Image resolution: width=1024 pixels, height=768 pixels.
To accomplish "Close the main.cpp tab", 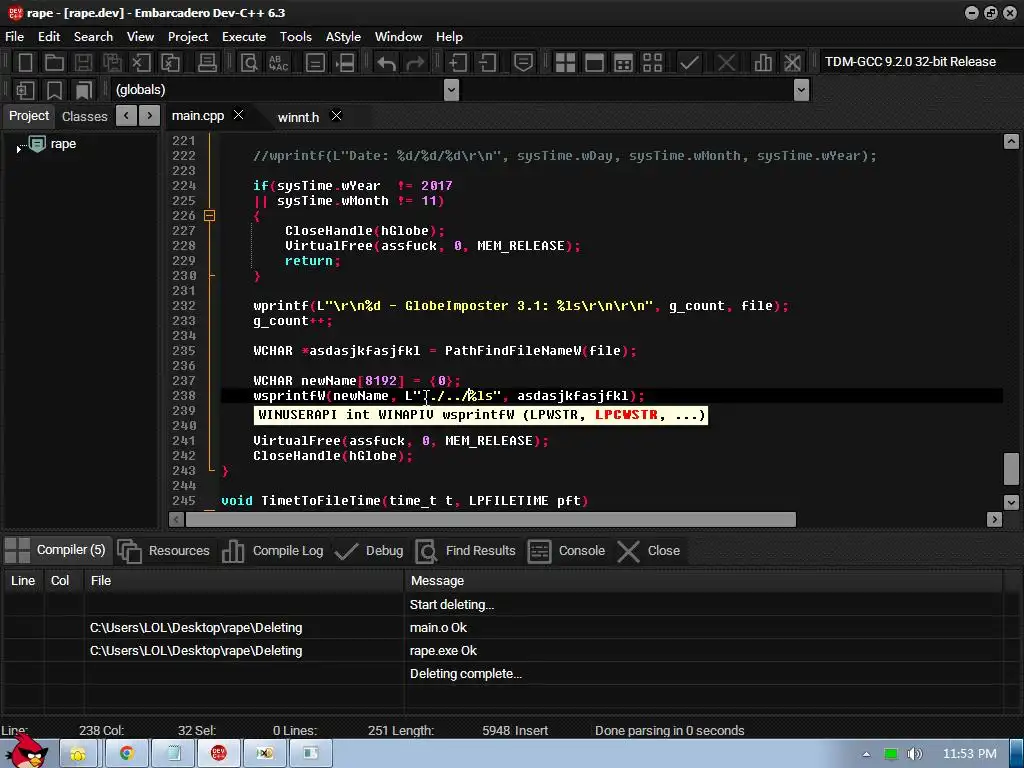I will (x=238, y=114).
